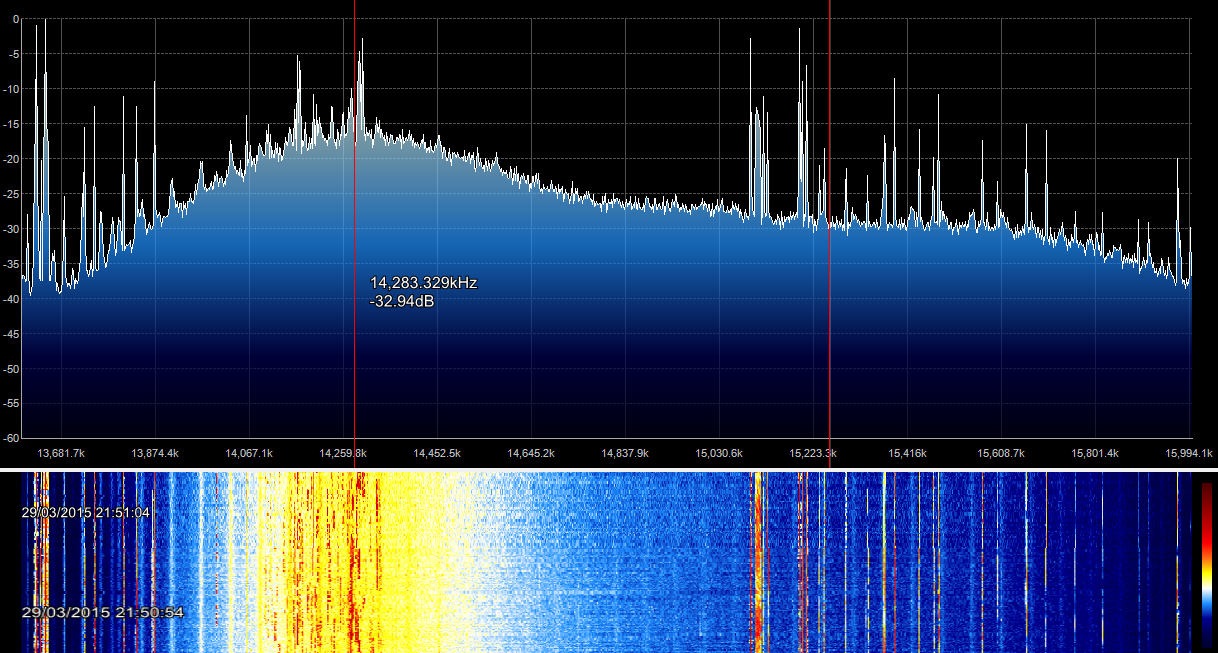Viewport: 1218px width, 653px height.
Task: Click the -32.94dB level readout
Action: click(402, 301)
